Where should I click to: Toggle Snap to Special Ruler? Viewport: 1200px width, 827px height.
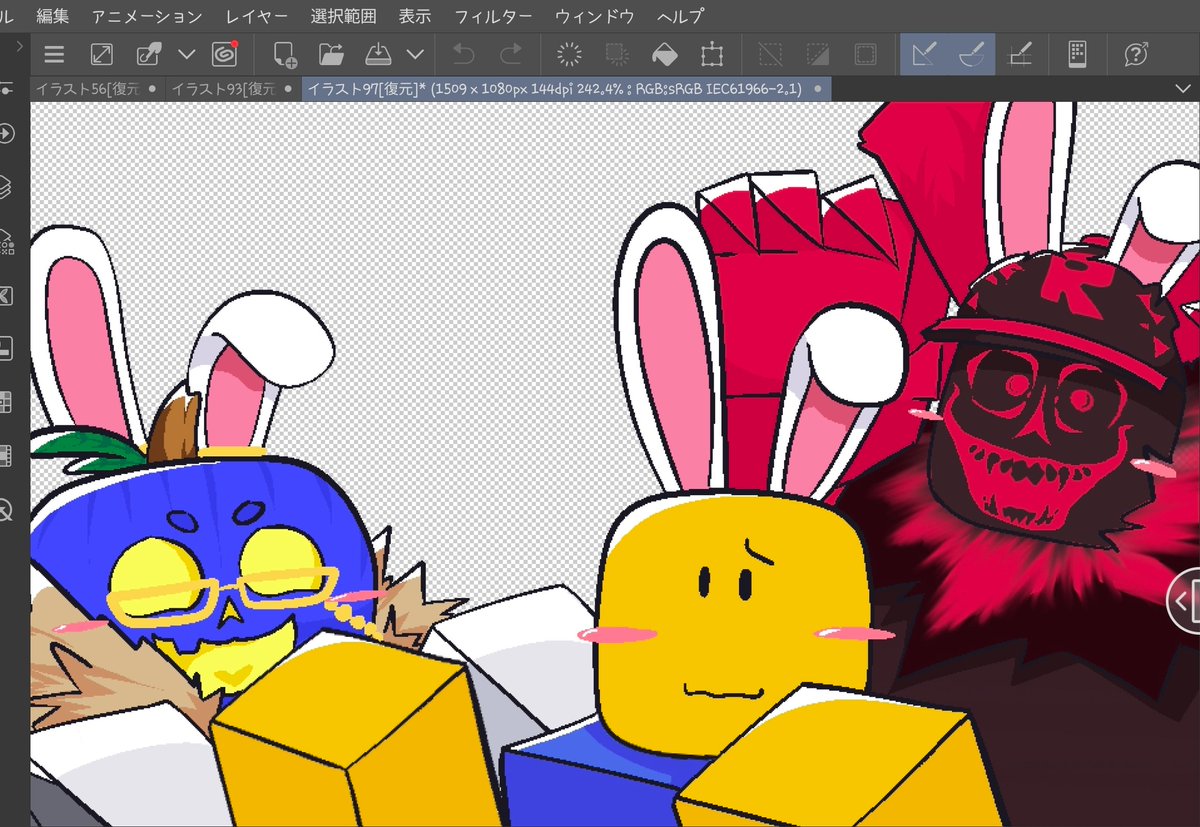(x=971, y=54)
